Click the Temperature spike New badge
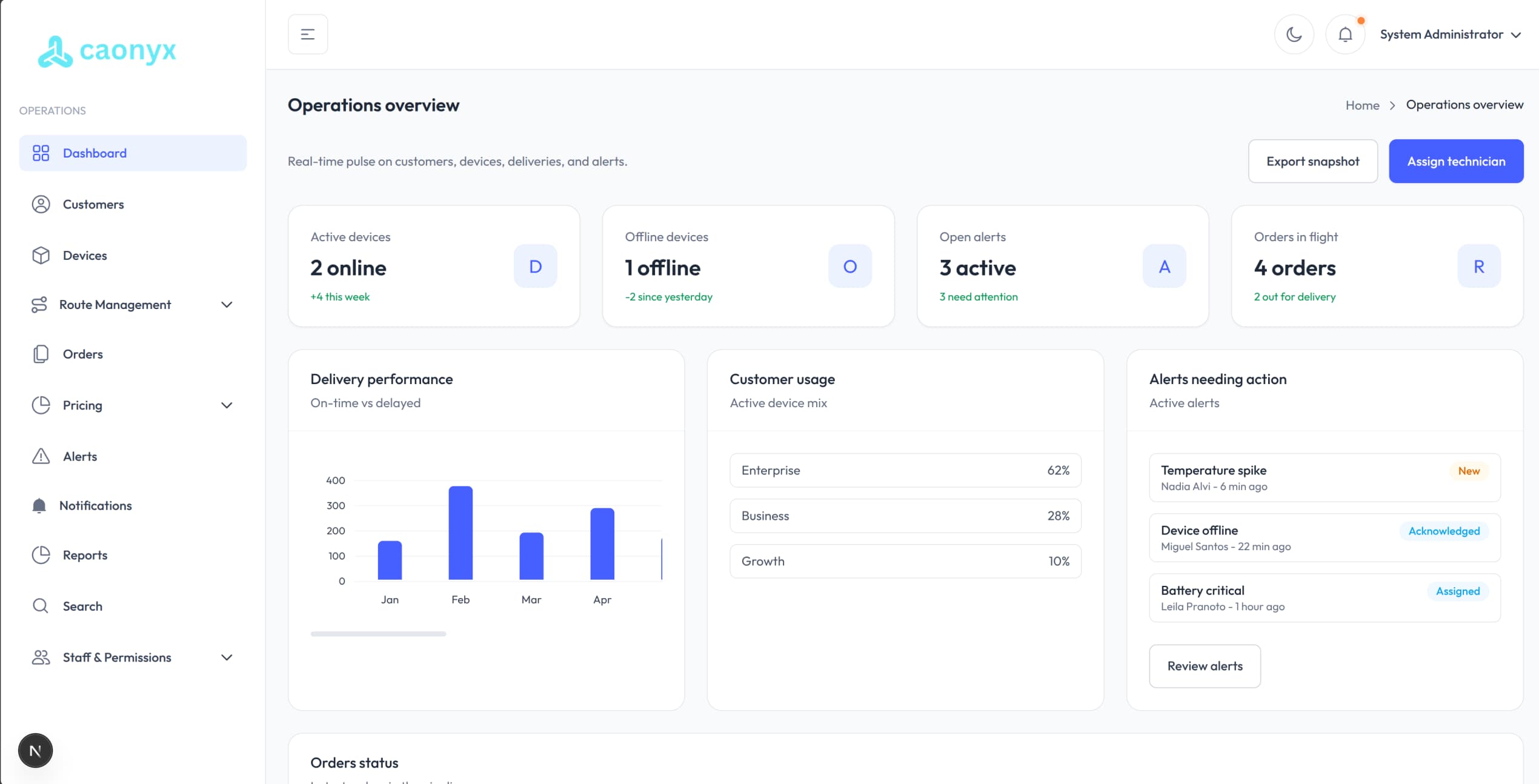Image resolution: width=1539 pixels, height=784 pixels. tap(1469, 471)
